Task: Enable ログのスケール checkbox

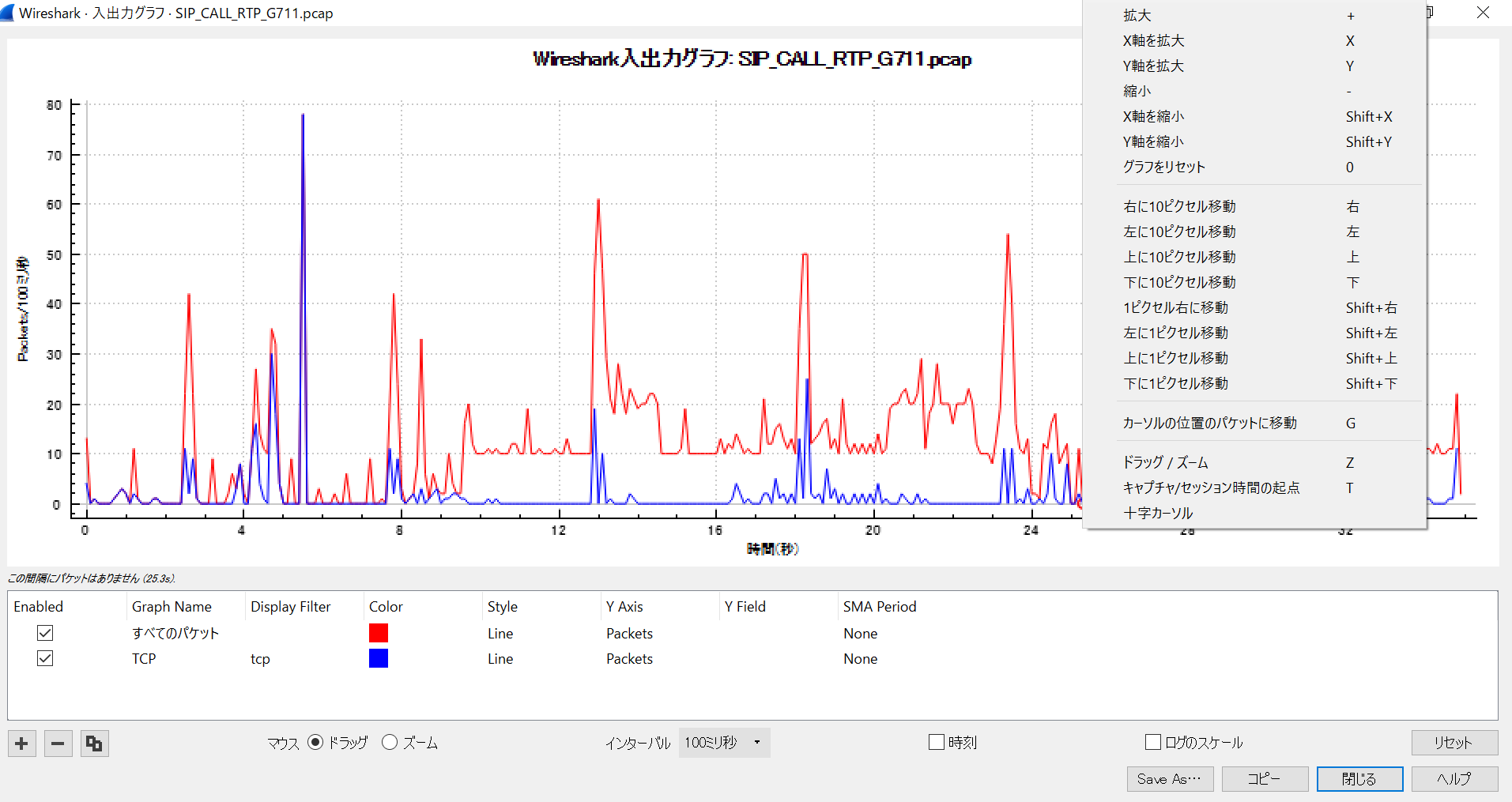Action: click(x=1153, y=742)
